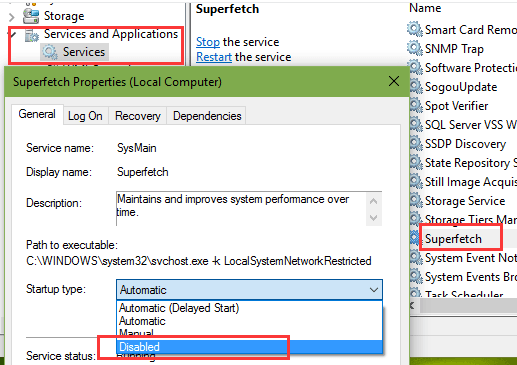This screenshot has height=365, width=517.
Task: Collapse the Services and Applications node
Action: 13,34
